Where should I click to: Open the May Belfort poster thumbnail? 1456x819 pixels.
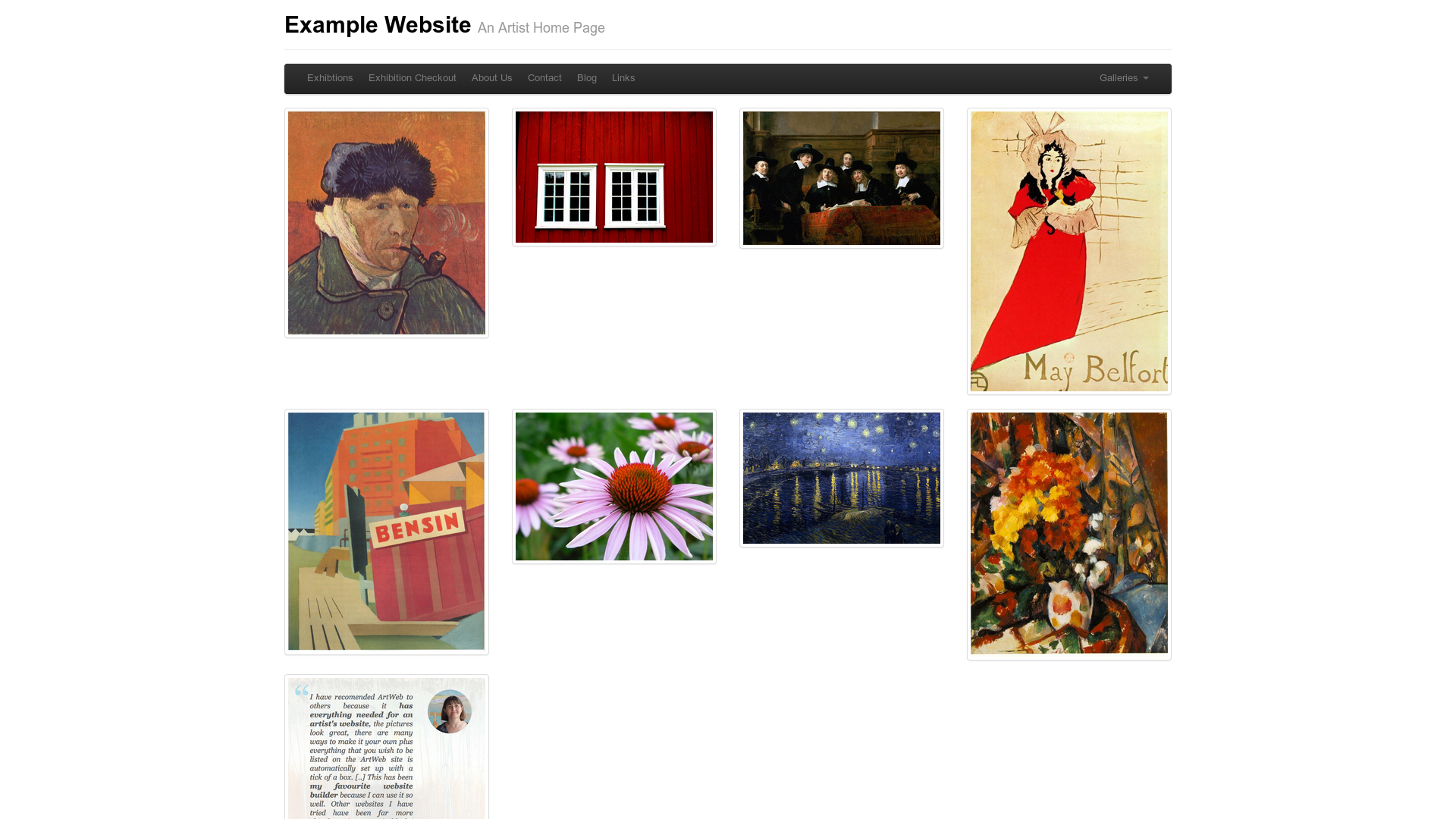point(1069,252)
